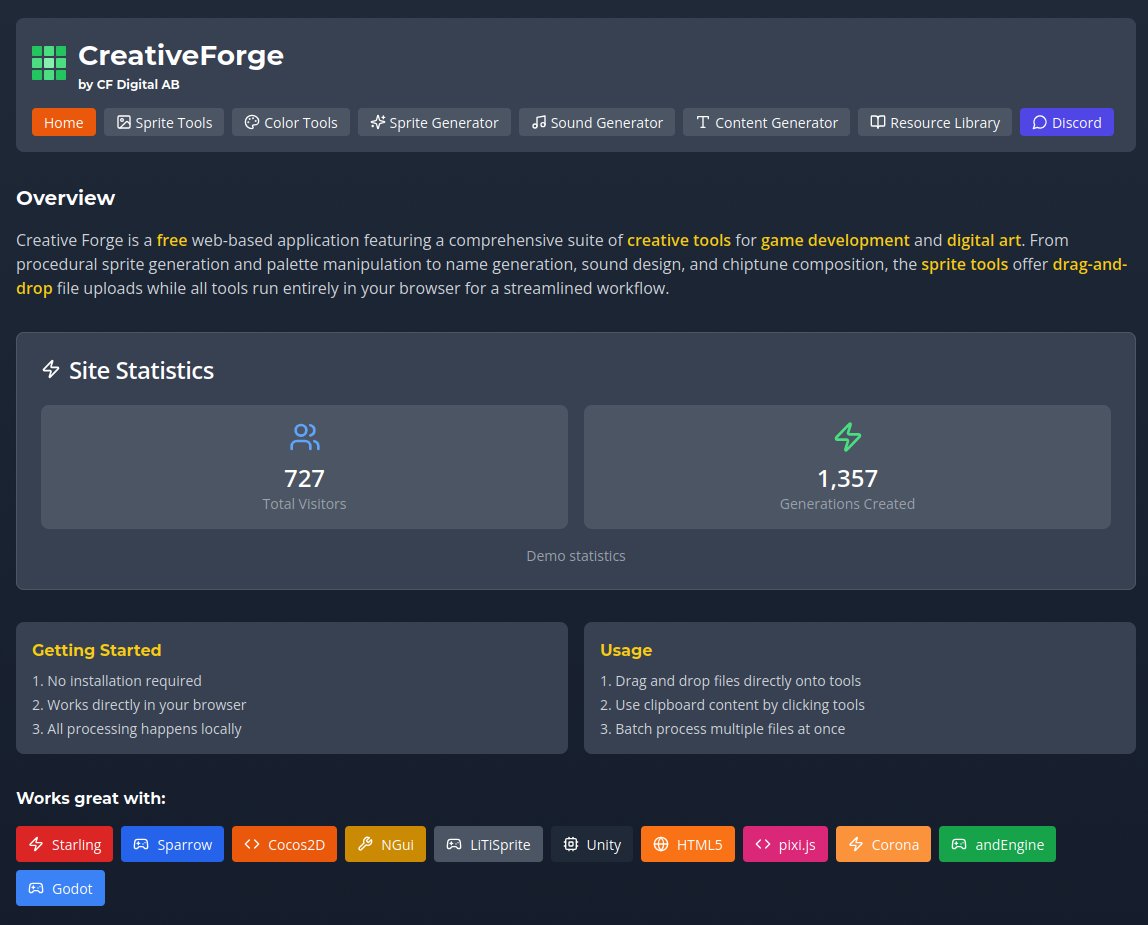1148x925 pixels.
Task: Click the music note icon on Sound Generator
Action: [x=539, y=122]
